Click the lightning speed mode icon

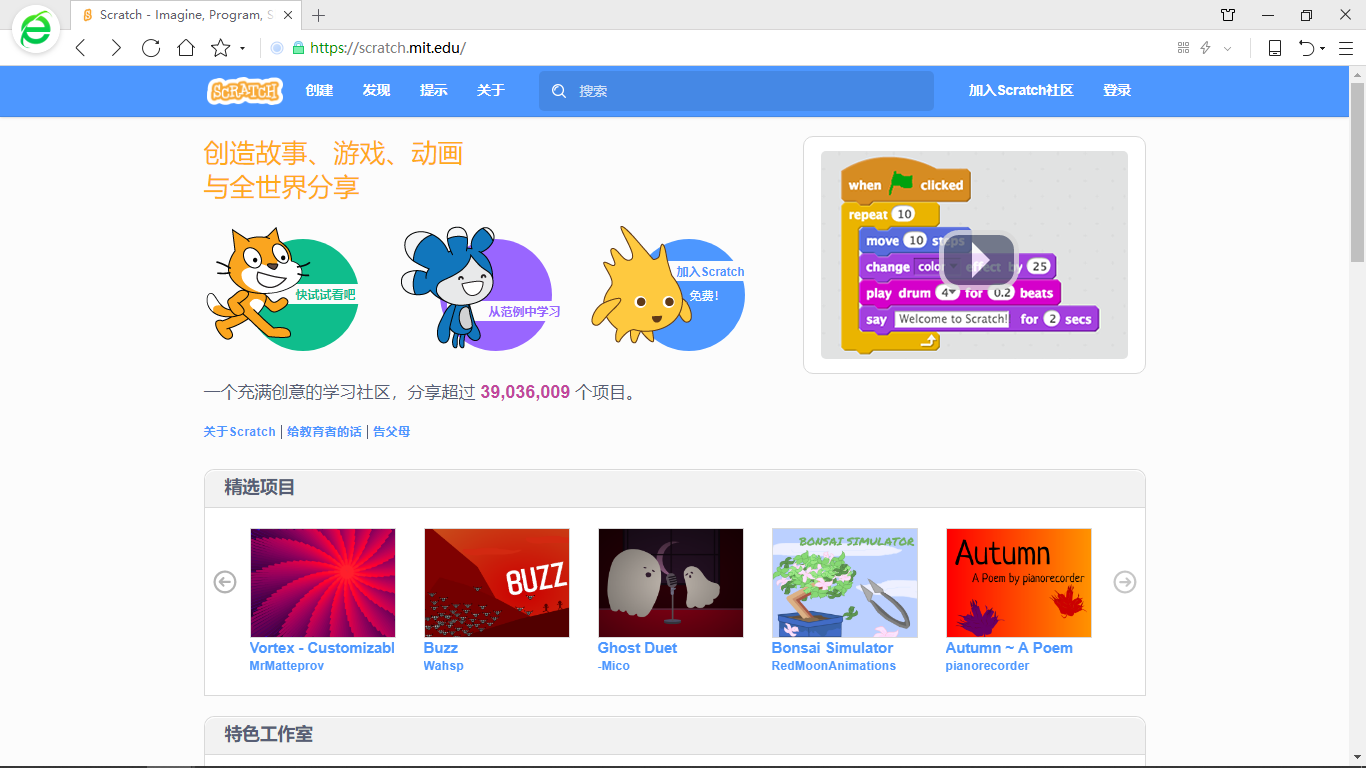[x=1206, y=48]
